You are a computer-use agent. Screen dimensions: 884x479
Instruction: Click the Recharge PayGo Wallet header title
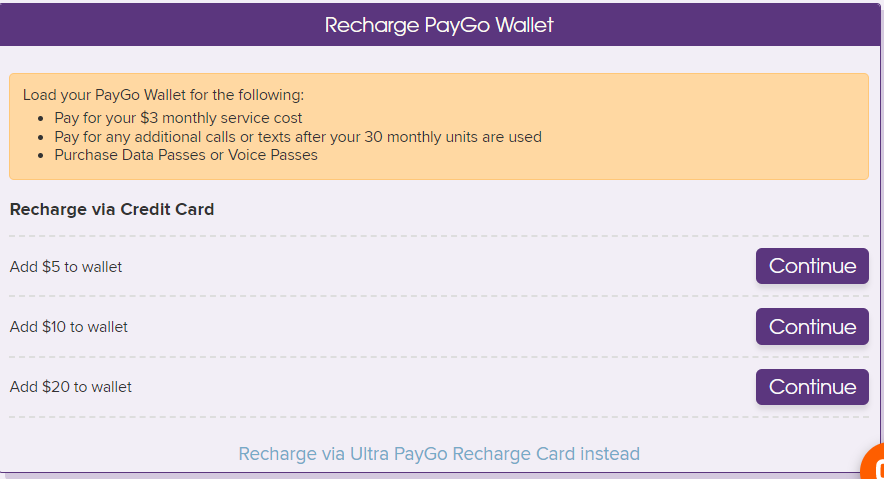(439, 25)
